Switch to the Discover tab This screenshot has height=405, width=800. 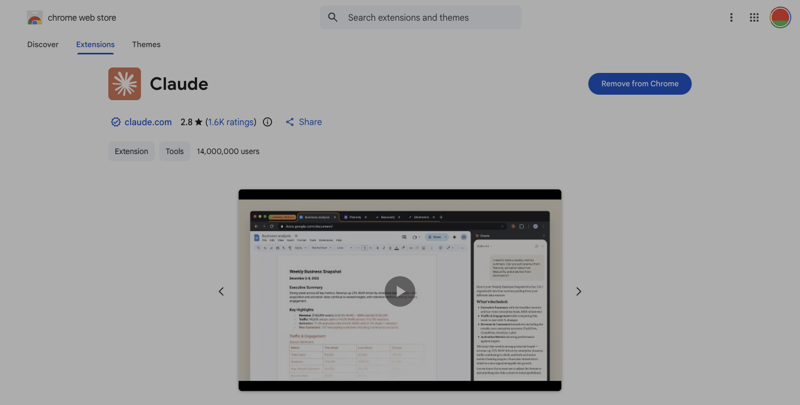pyautogui.click(x=43, y=44)
